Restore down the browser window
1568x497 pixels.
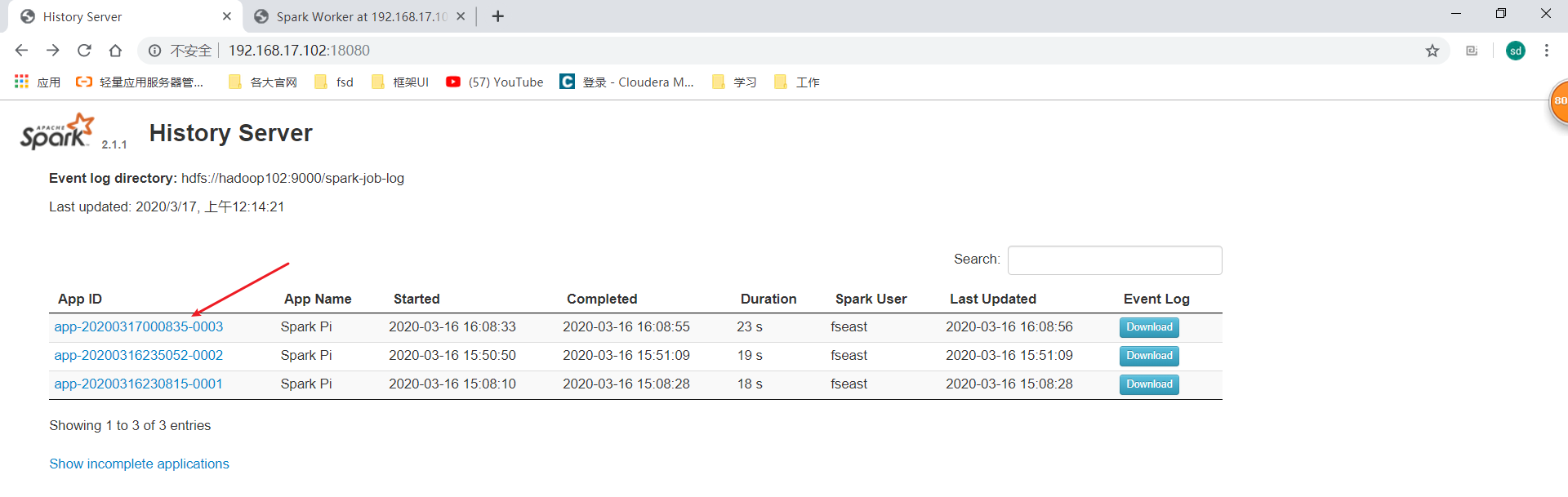[1501, 14]
